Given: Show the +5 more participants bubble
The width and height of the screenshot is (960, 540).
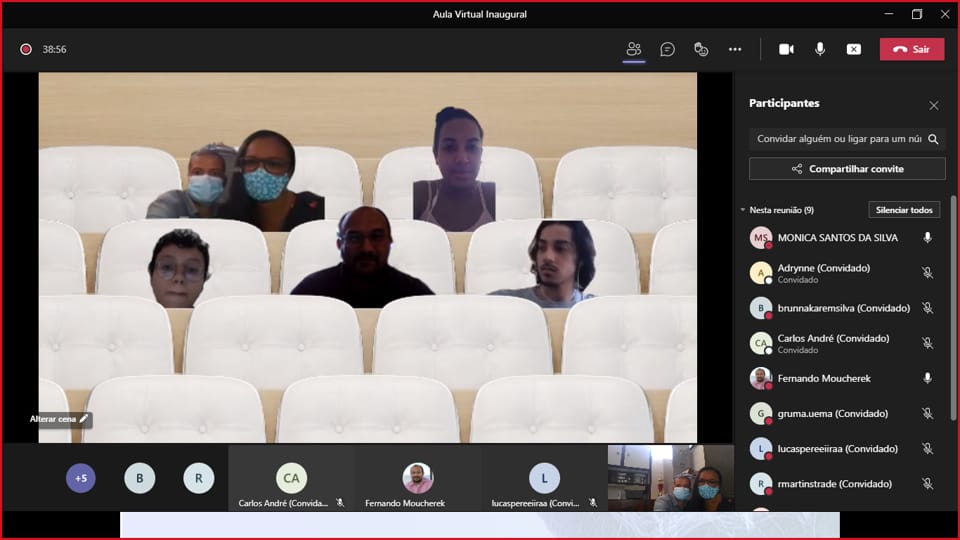Looking at the screenshot, I should click(x=81, y=478).
